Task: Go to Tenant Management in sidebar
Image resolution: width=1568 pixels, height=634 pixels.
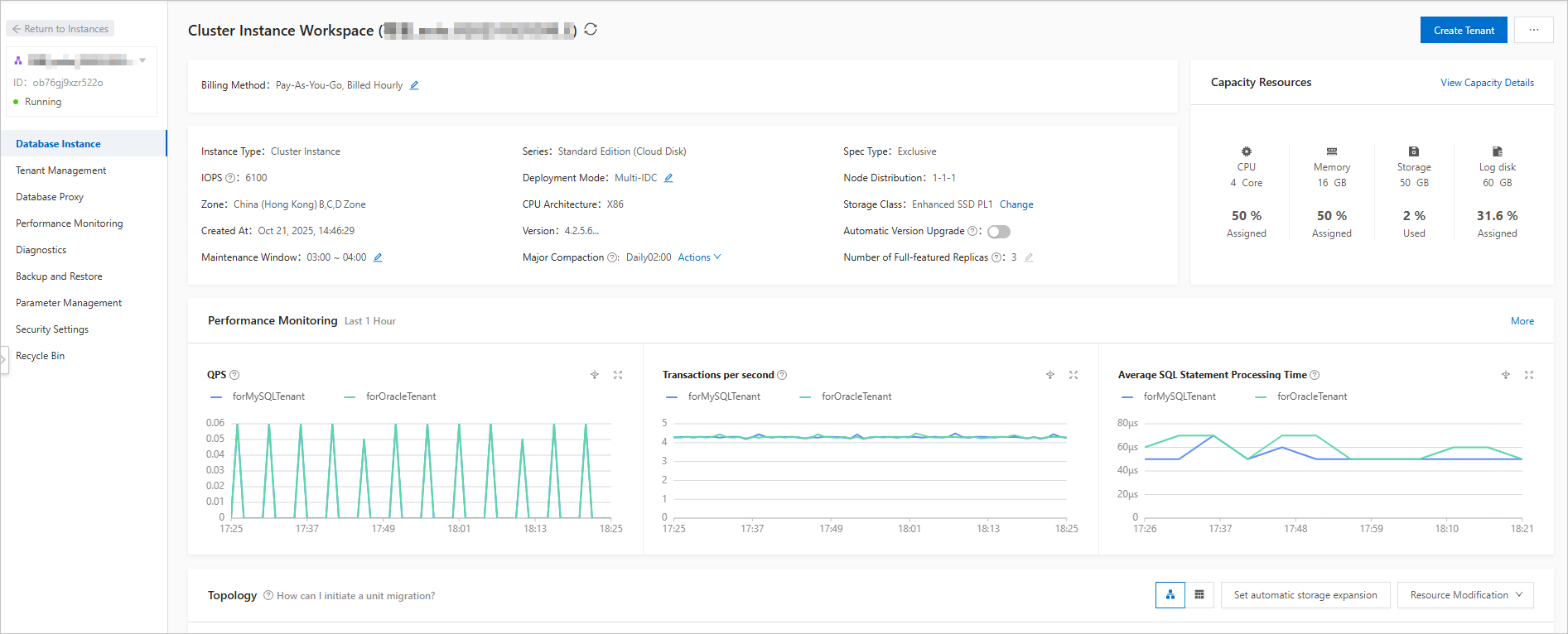Action: coord(61,171)
